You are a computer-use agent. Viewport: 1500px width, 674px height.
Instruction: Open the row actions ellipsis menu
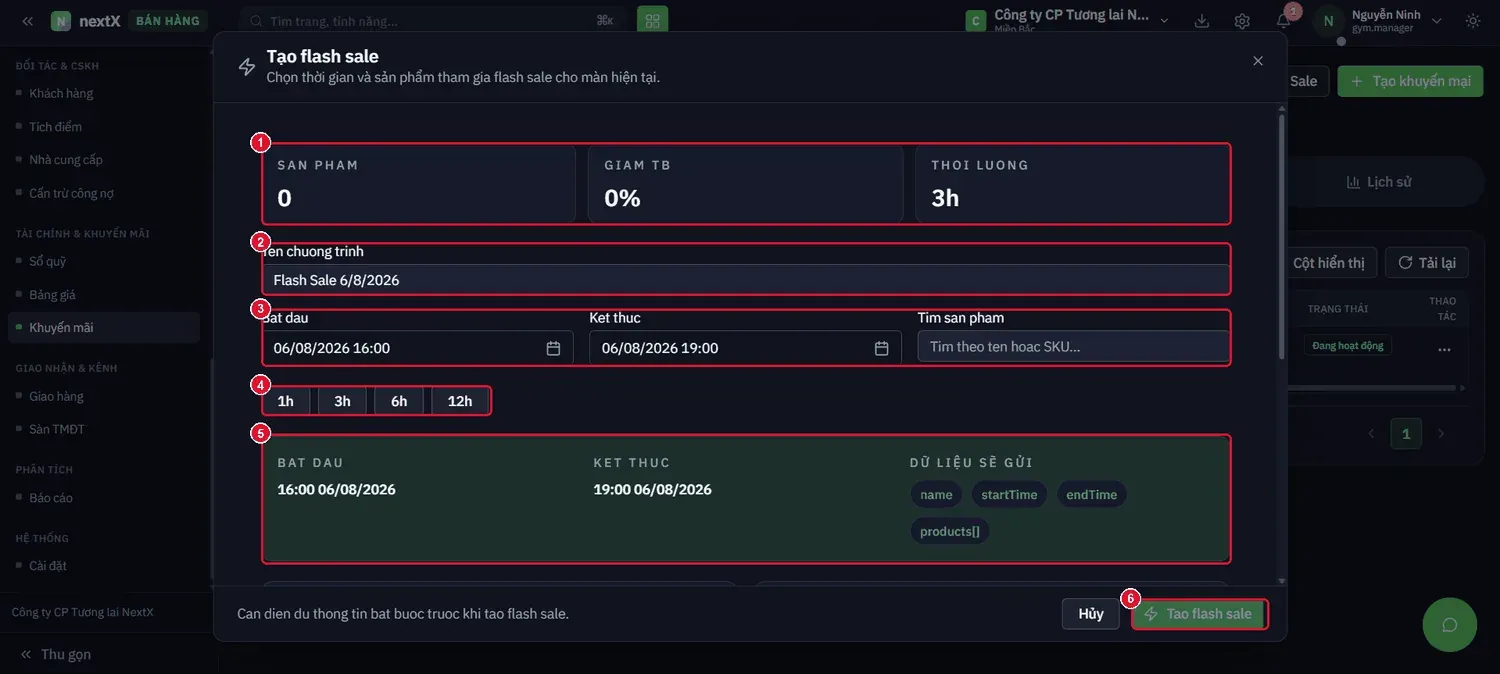pyautogui.click(x=1443, y=350)
